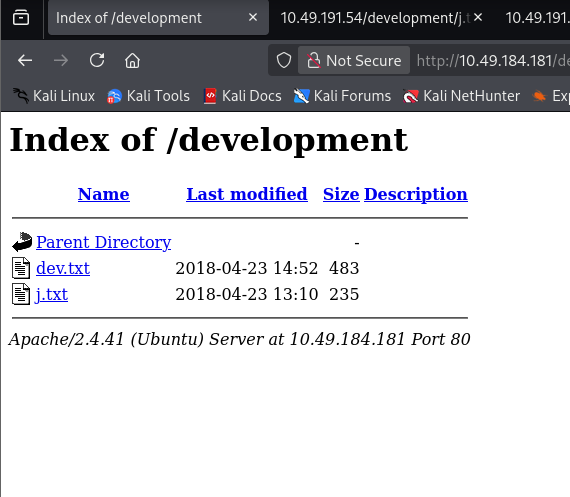Sort listing by Last modified column

(x=247, y=194)
